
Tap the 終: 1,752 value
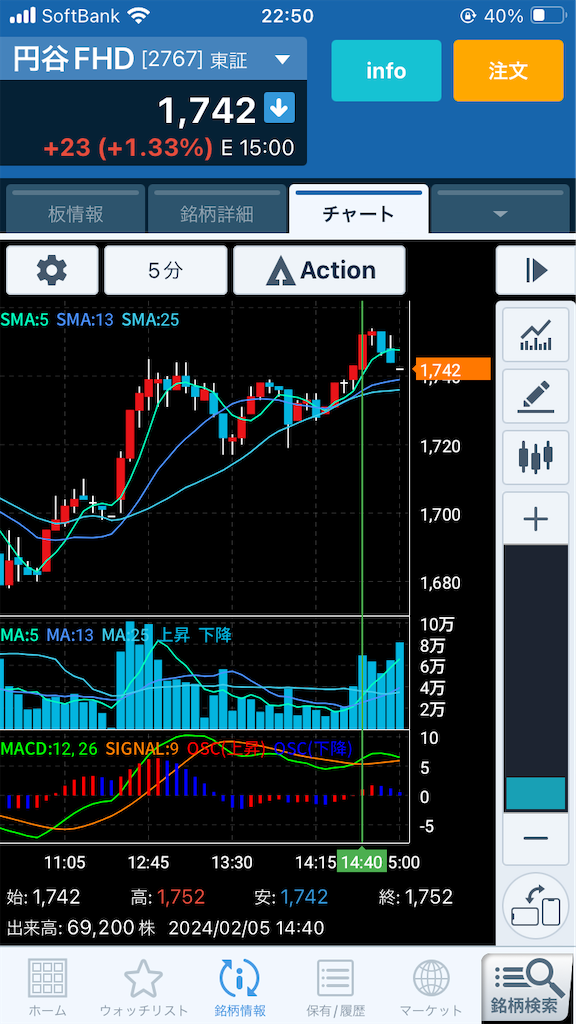coord(415,897)
